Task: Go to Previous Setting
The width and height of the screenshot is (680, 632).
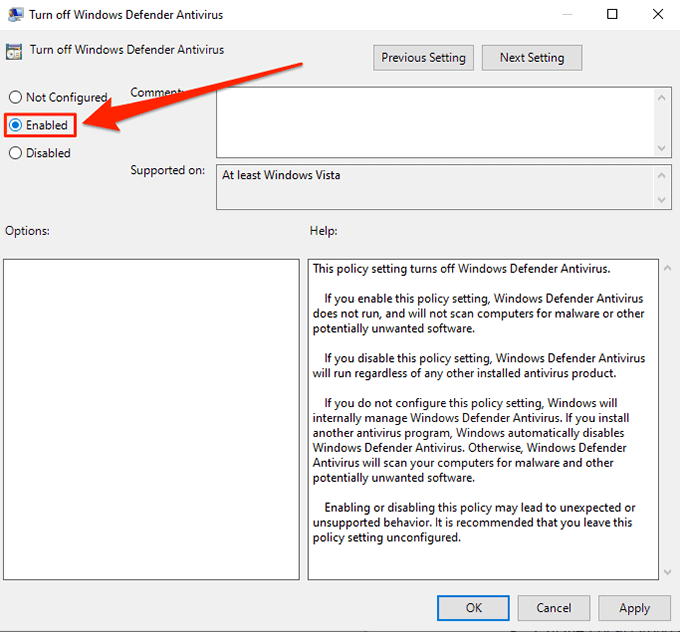Action: [423, 58]
